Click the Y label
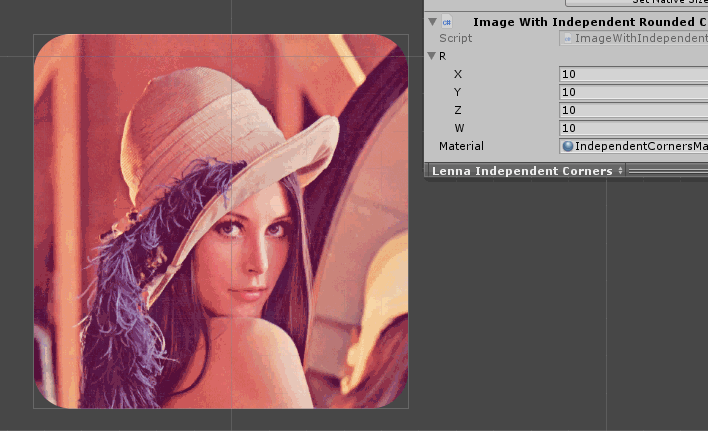The width and height of the screenshot is (708, 431). 457,92
